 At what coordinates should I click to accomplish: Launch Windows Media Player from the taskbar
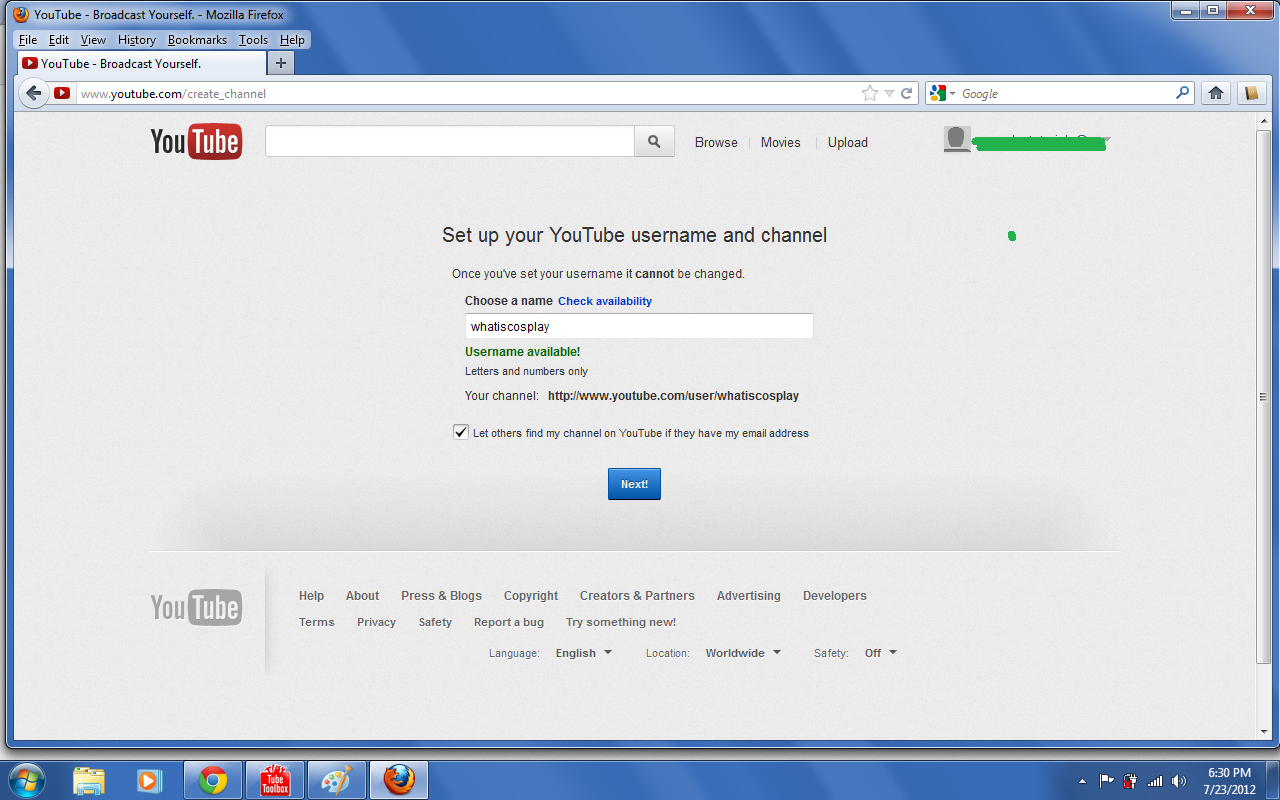(x=149, y=780)
